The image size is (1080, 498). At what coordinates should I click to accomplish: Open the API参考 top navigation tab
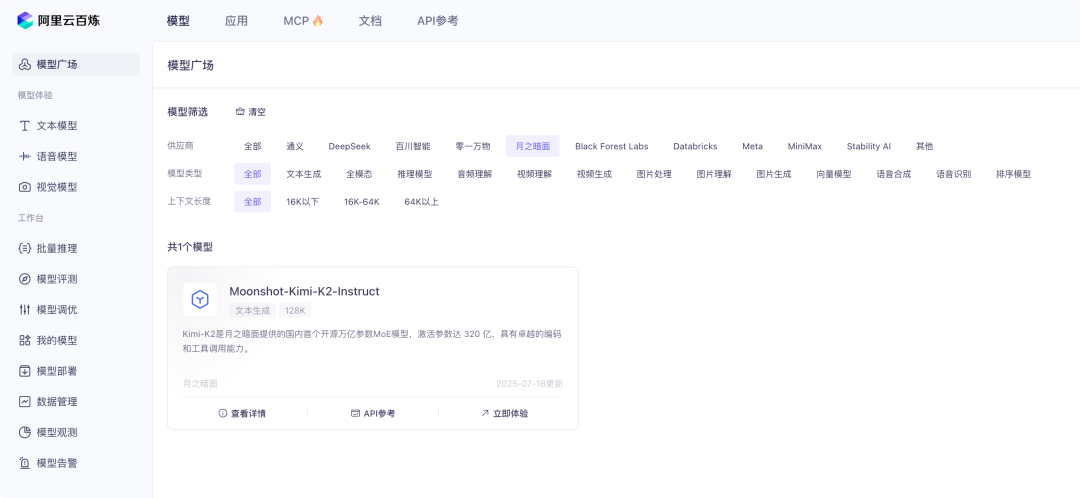tap(437, 21)
